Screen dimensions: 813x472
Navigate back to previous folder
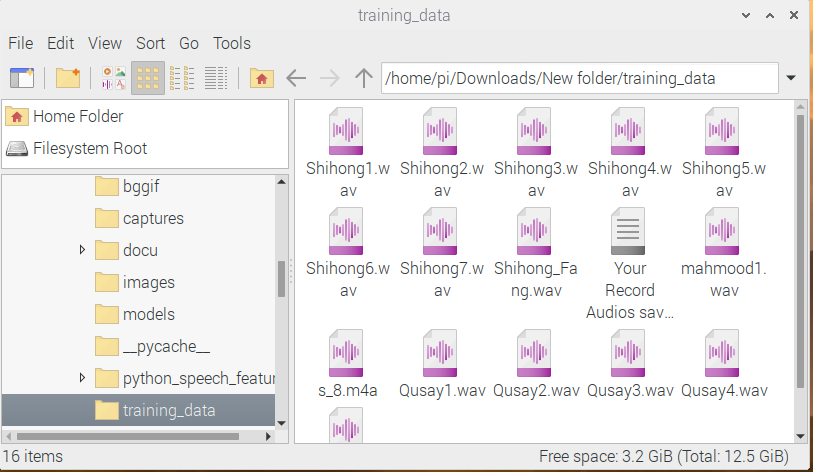[x=296, y=77]
